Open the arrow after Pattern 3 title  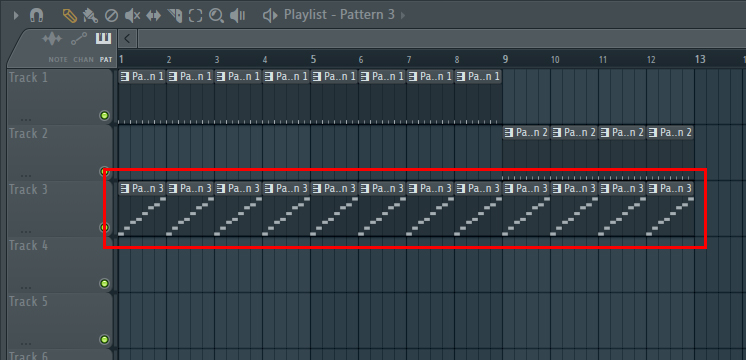(x=403, y=16)
